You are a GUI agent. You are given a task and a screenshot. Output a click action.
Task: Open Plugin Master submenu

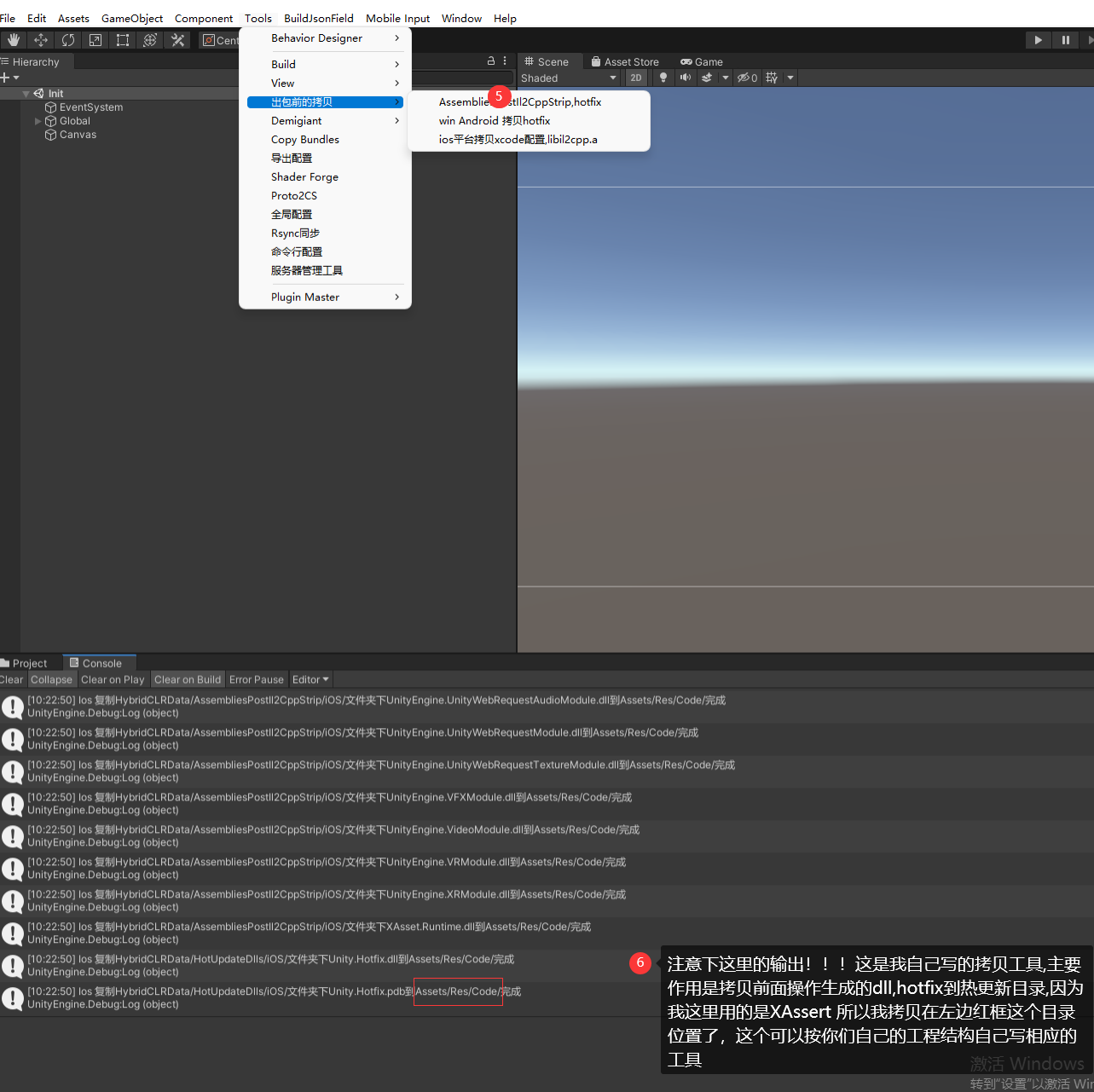[325, 298]
